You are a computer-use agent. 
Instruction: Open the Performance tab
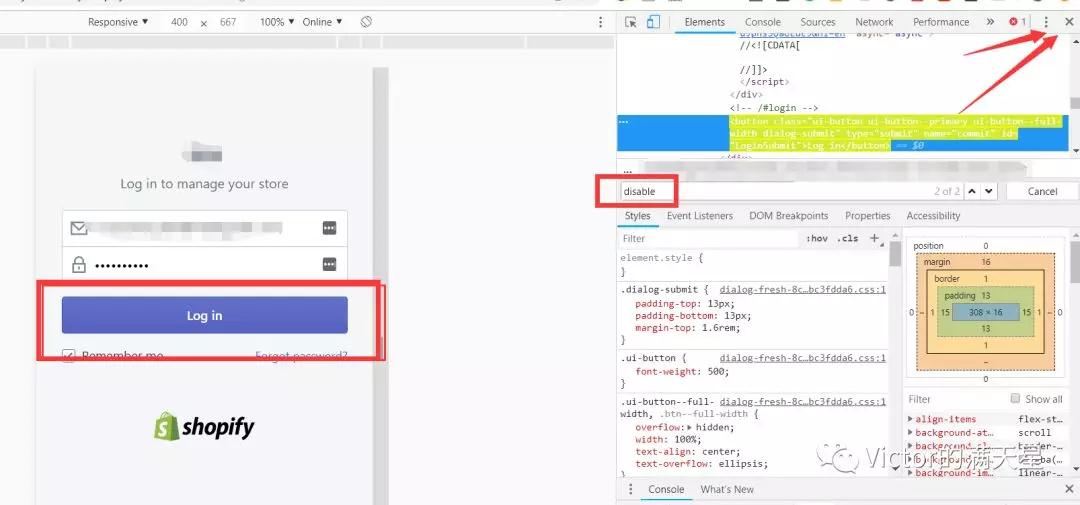tap(941, 22)
